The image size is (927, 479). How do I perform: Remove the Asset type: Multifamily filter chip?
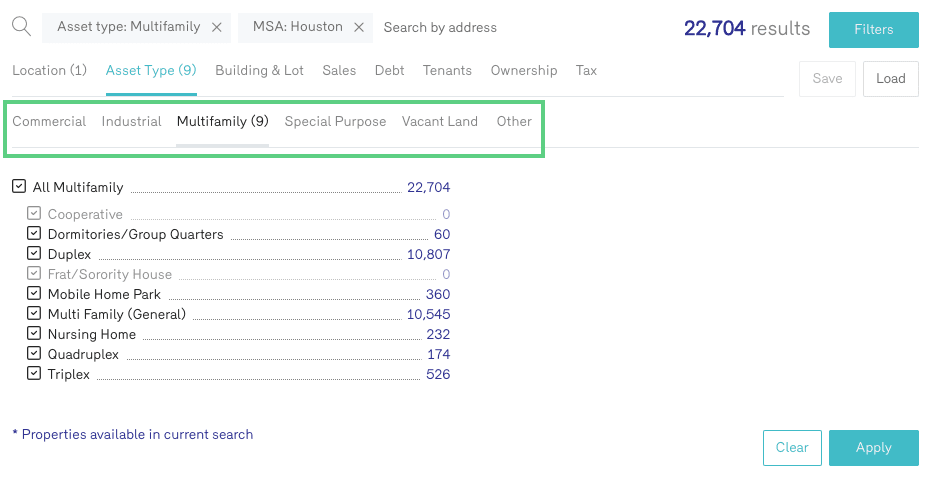(x=216, y=27)
